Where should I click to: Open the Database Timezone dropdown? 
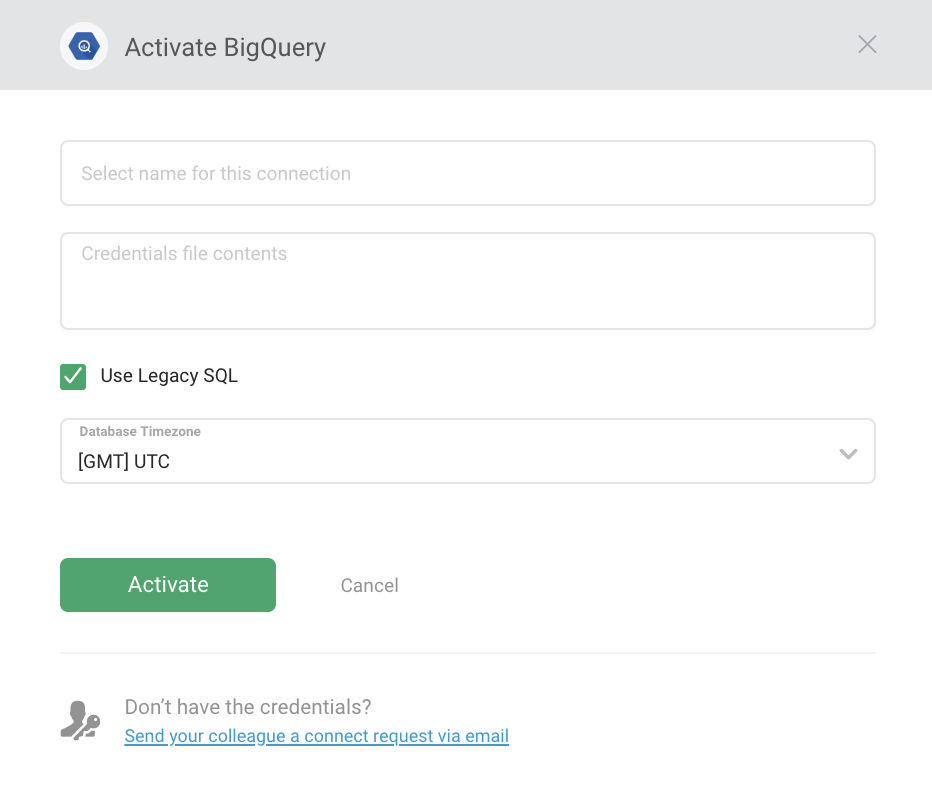tap(468, 451)
